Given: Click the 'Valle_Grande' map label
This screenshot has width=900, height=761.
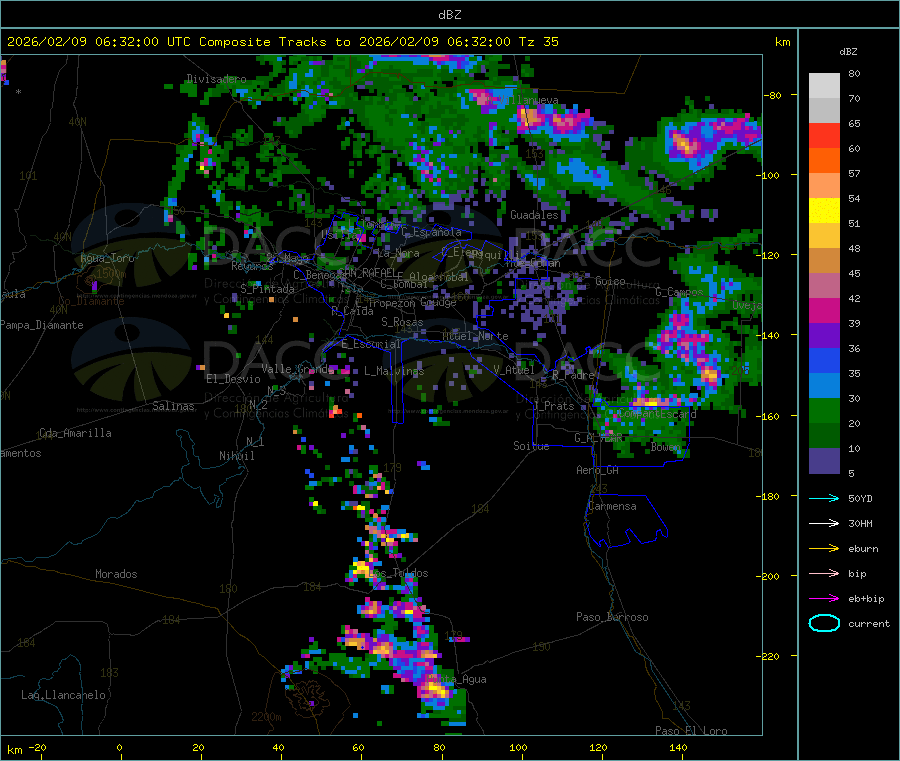Looking at the screenshot, I should coord(298,368).
